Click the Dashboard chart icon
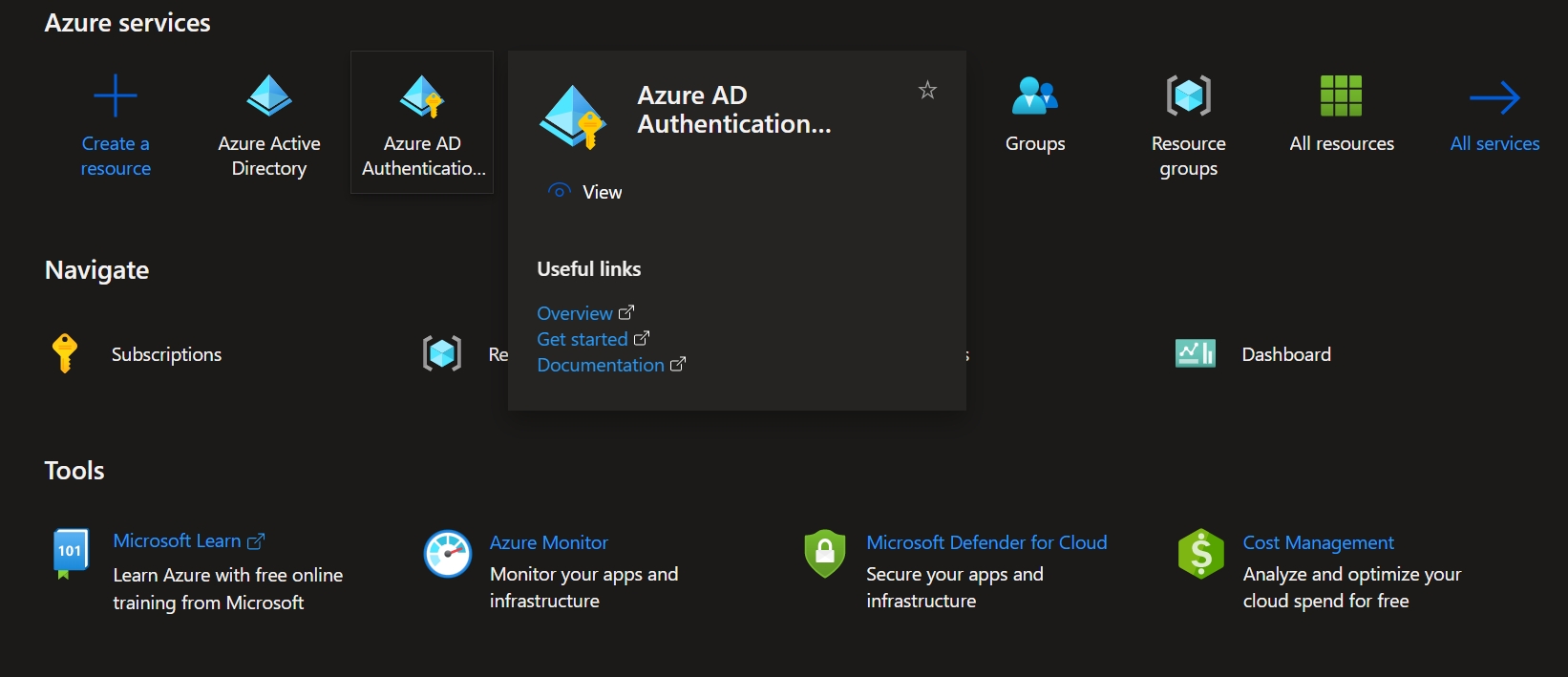The image size is (1568, 677). coord(1196,353)
